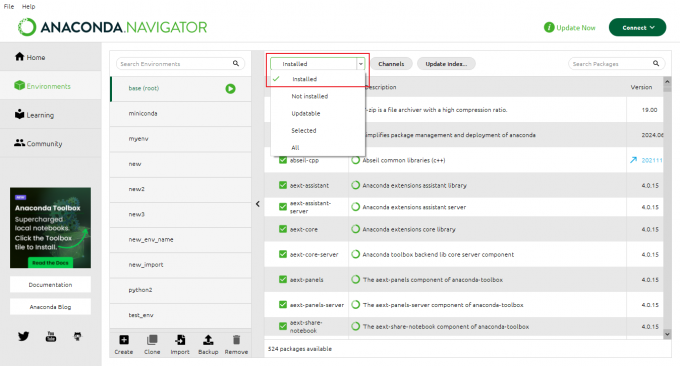Click the green play button on base (root)
Viewport: 680px width, 366px height.
pyautogui.click(x=230, y=88)
